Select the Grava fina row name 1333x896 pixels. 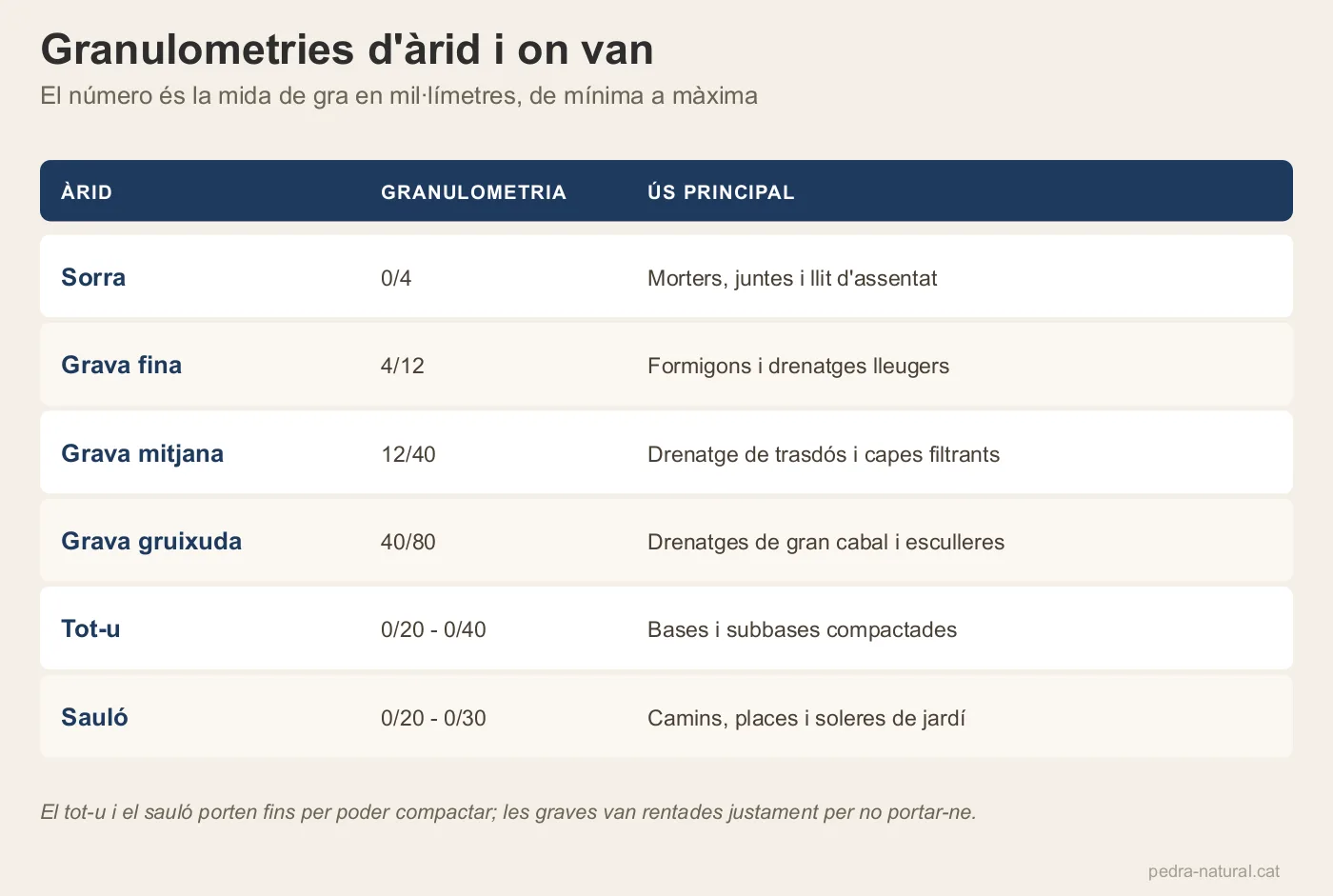[121, 365]
